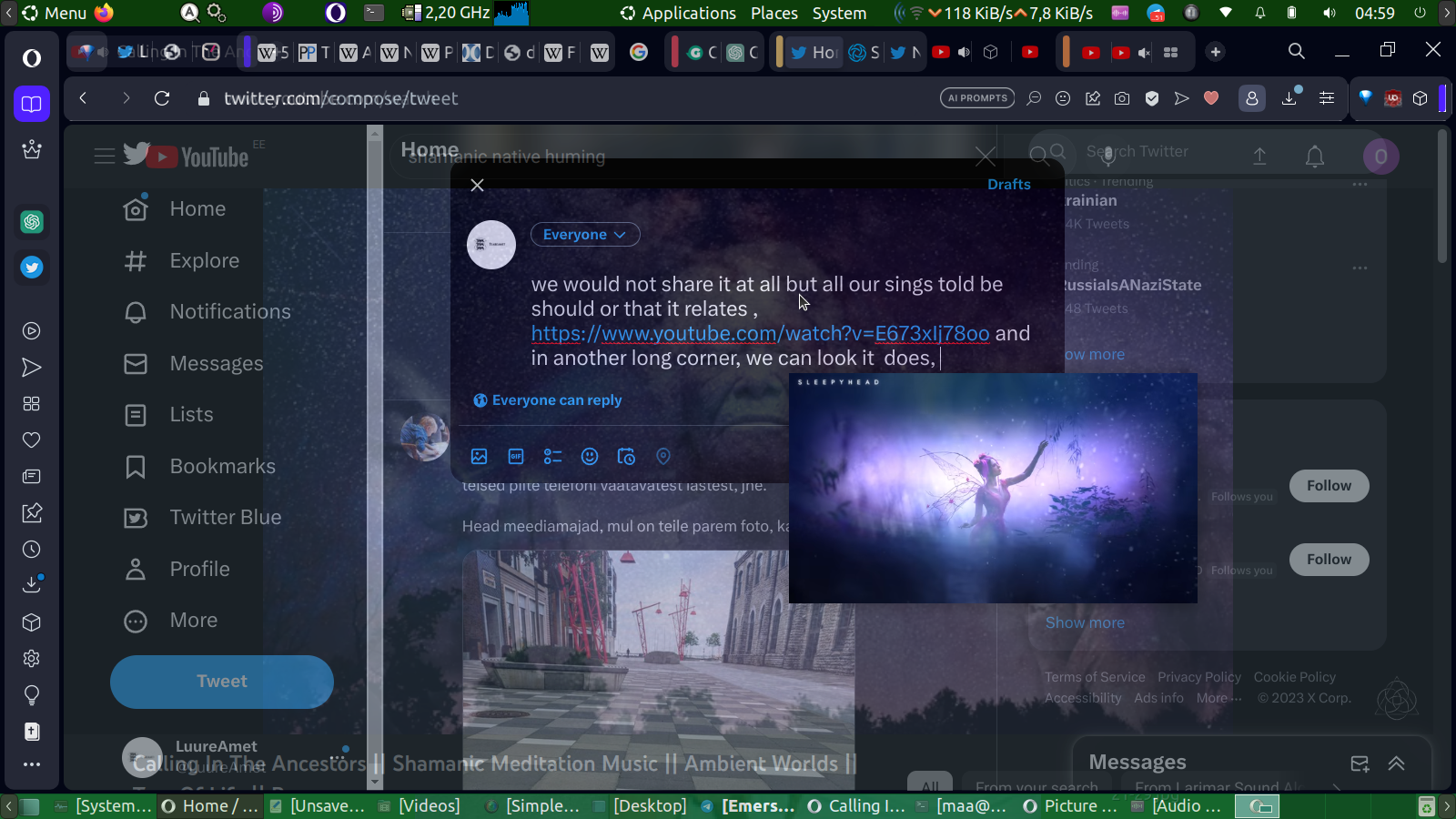Screen dimensions: 1456x819
Task: Expand the More menu in Twitter navigation
Action: point(171,621)
